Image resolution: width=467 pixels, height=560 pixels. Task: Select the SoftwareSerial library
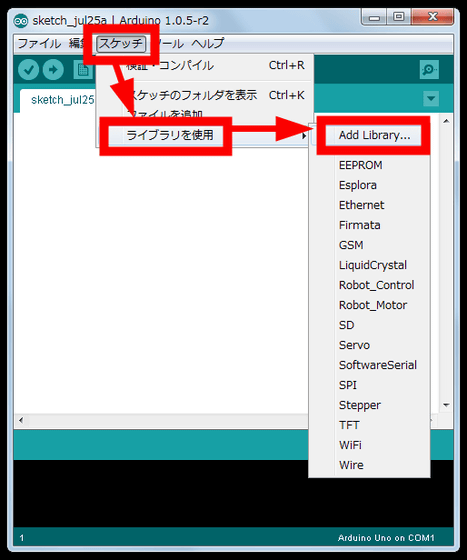click(x=369, y=365)
